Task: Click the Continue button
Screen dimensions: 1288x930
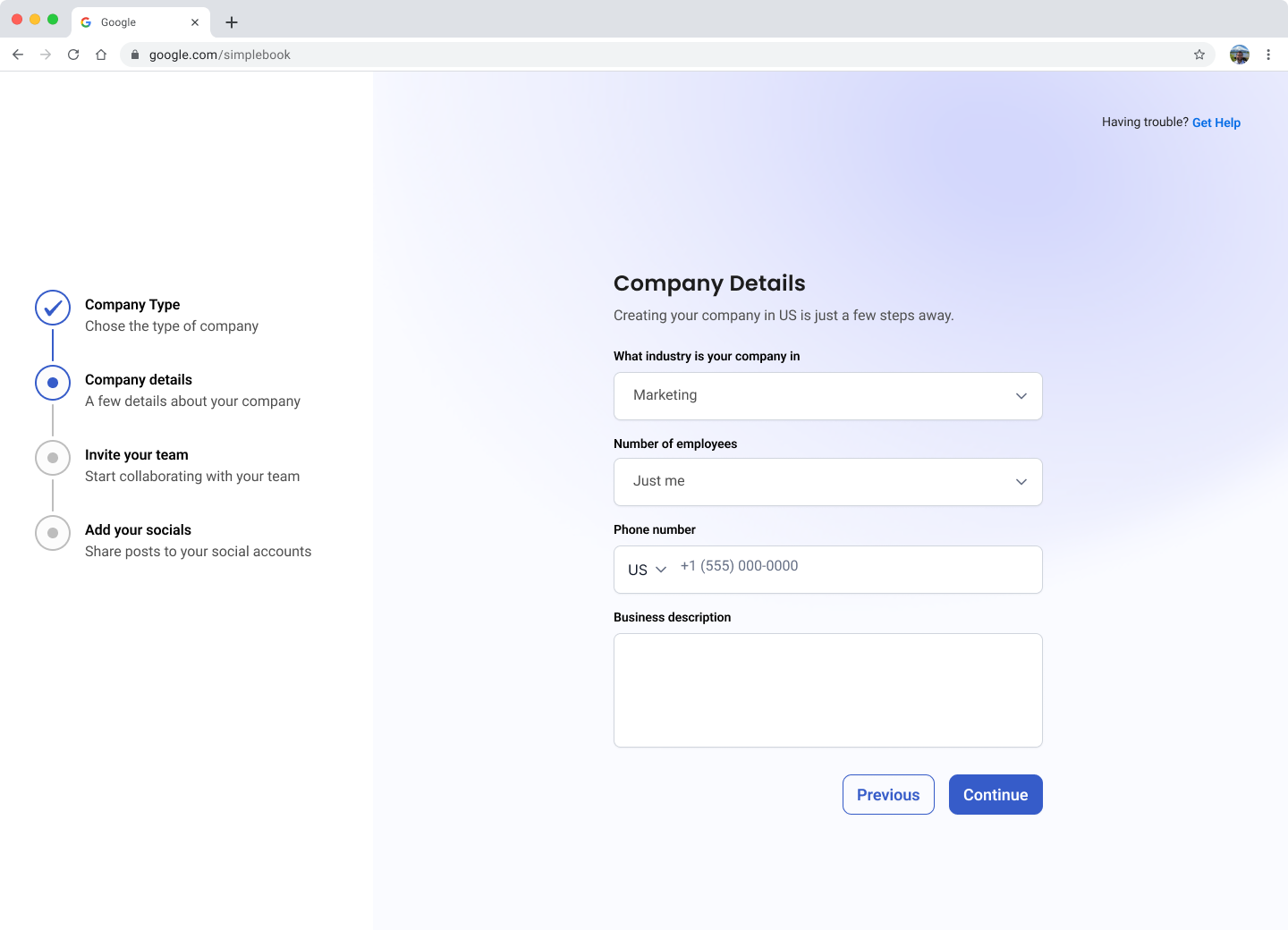Action: tap(996, 795)
